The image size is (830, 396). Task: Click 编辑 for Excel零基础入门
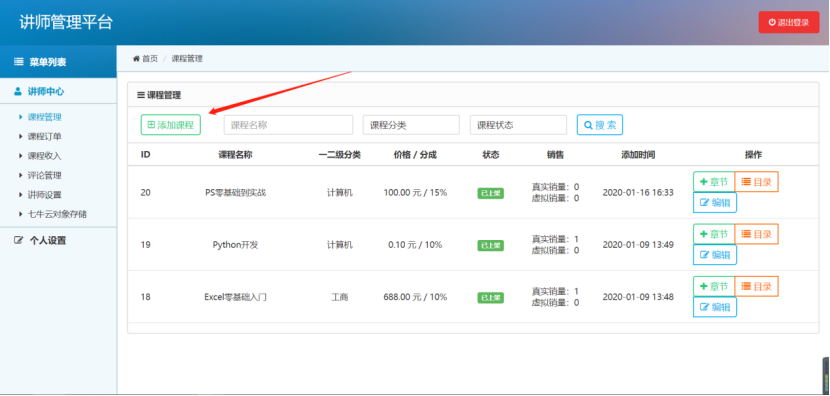[x=715, y=307]
